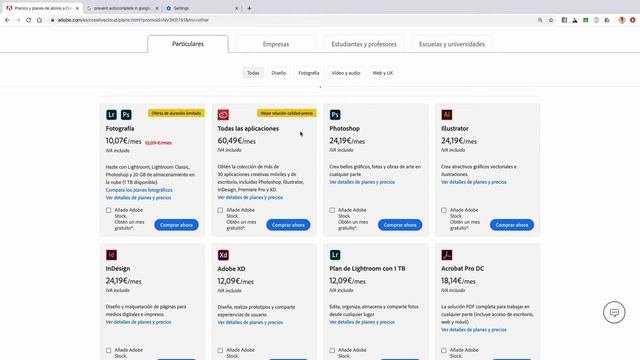This screenshot has width=640, height=360.
Task: Check Añade Adobe Stock on Fotografía card
Action: tap(109, 210)
